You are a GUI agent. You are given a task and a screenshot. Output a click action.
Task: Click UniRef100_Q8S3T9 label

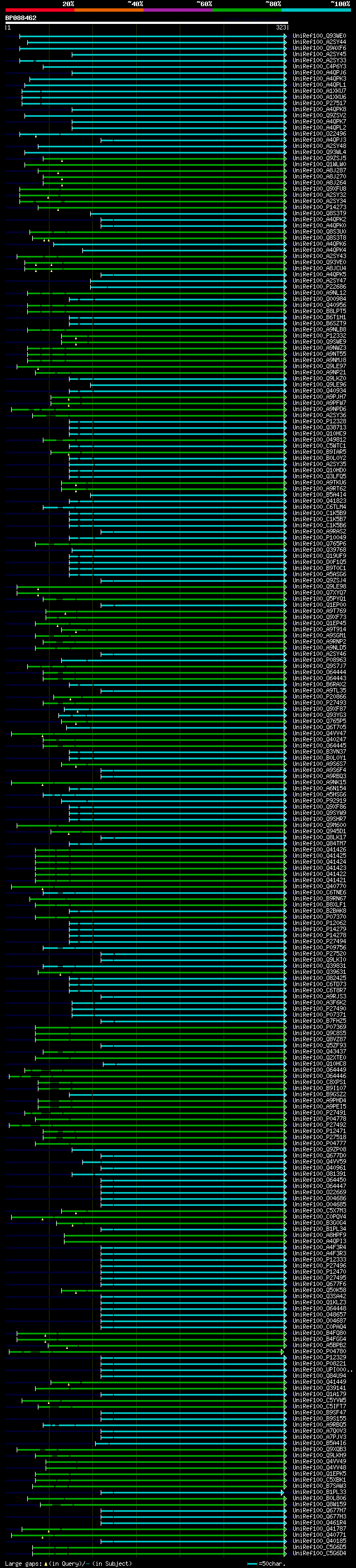click(x=319, y=214)
